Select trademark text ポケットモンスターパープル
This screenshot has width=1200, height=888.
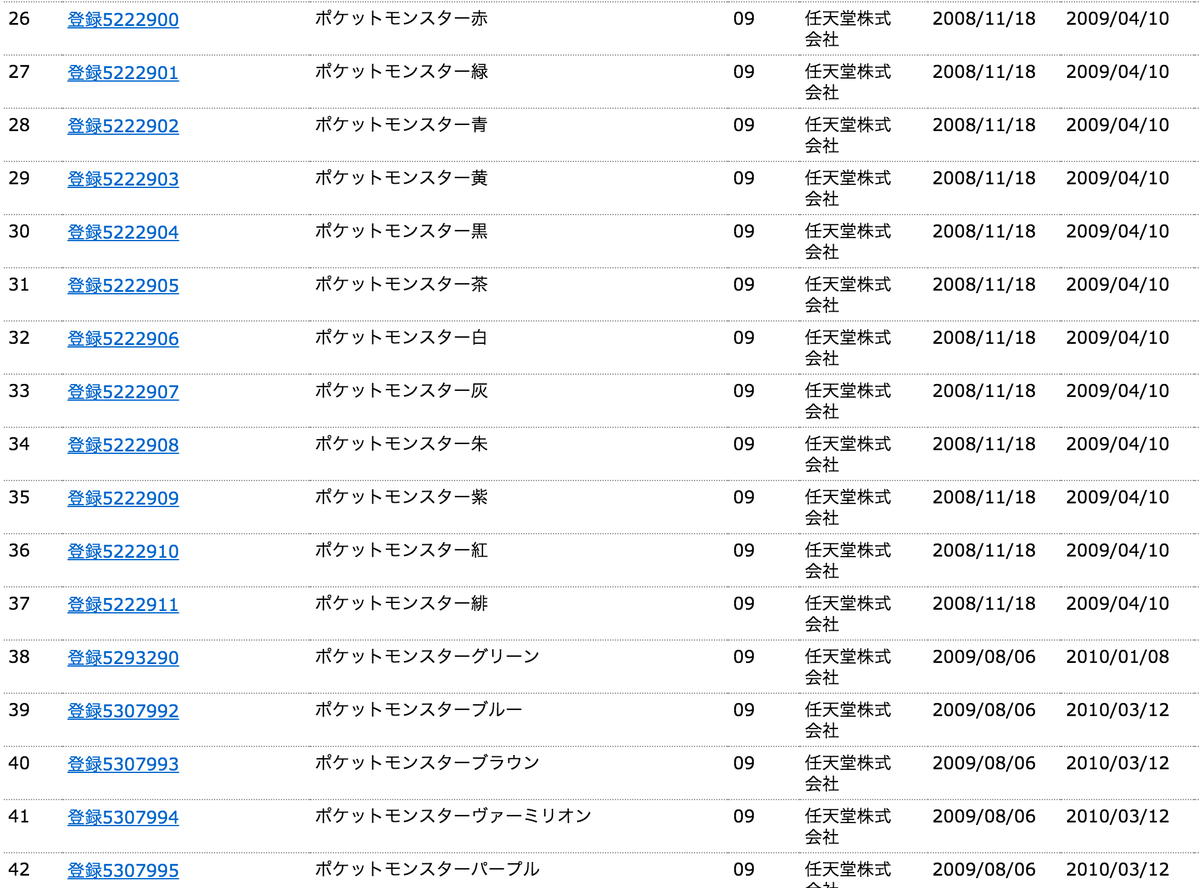427,869
